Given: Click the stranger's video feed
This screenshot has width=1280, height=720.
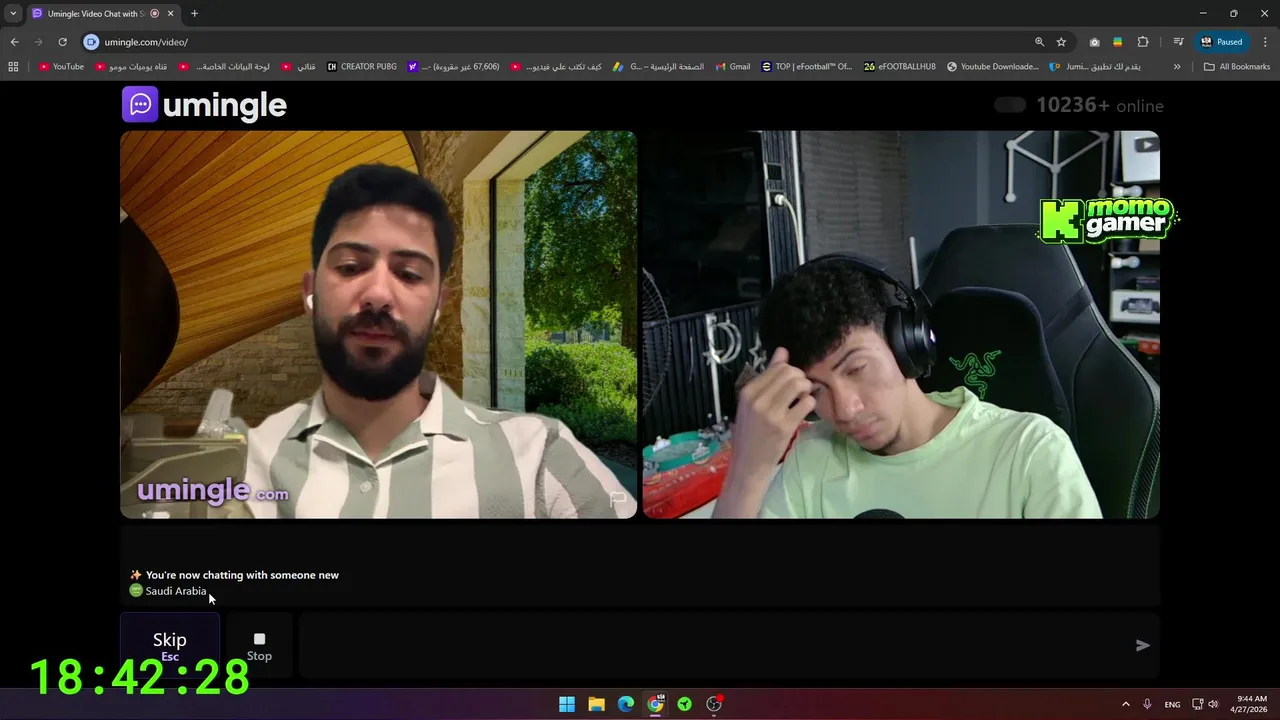Looking at the screenshot, I should pos(378,324).
